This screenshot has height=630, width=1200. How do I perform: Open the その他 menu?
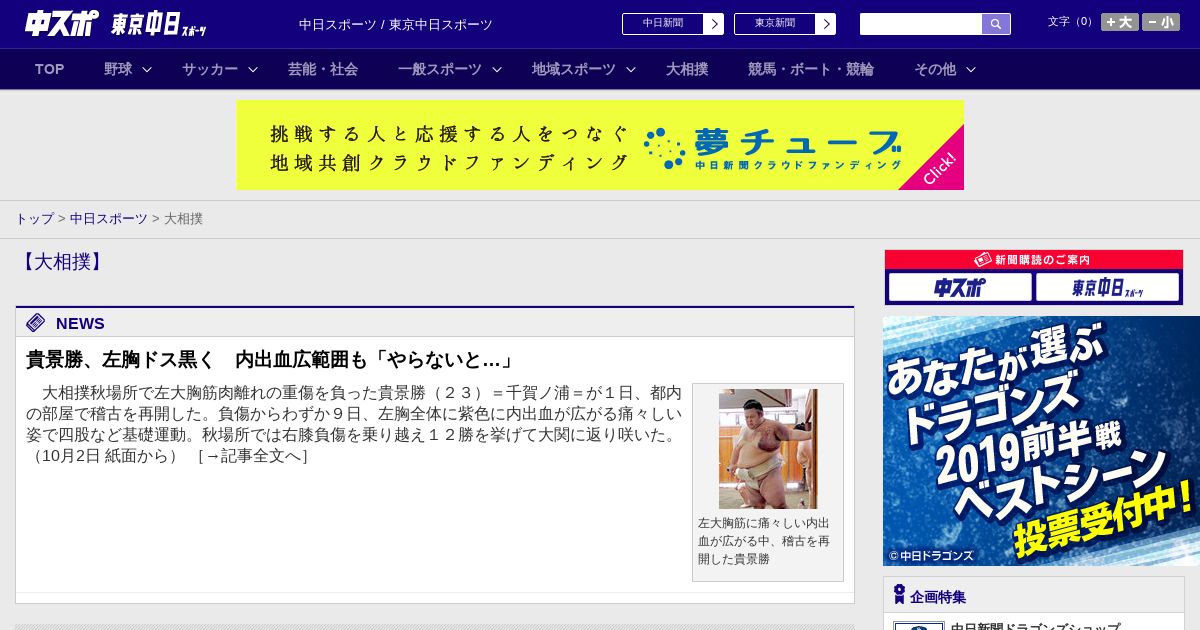(935, 69)
